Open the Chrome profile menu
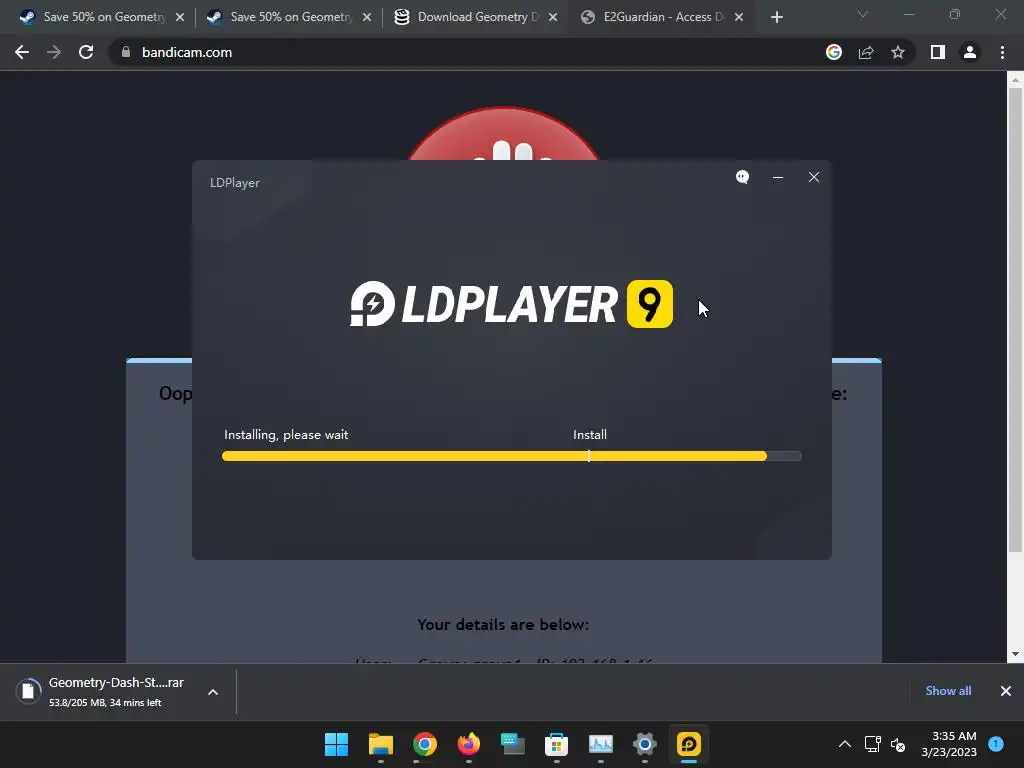Viewport: 1024px width, 768px height. 970,52
